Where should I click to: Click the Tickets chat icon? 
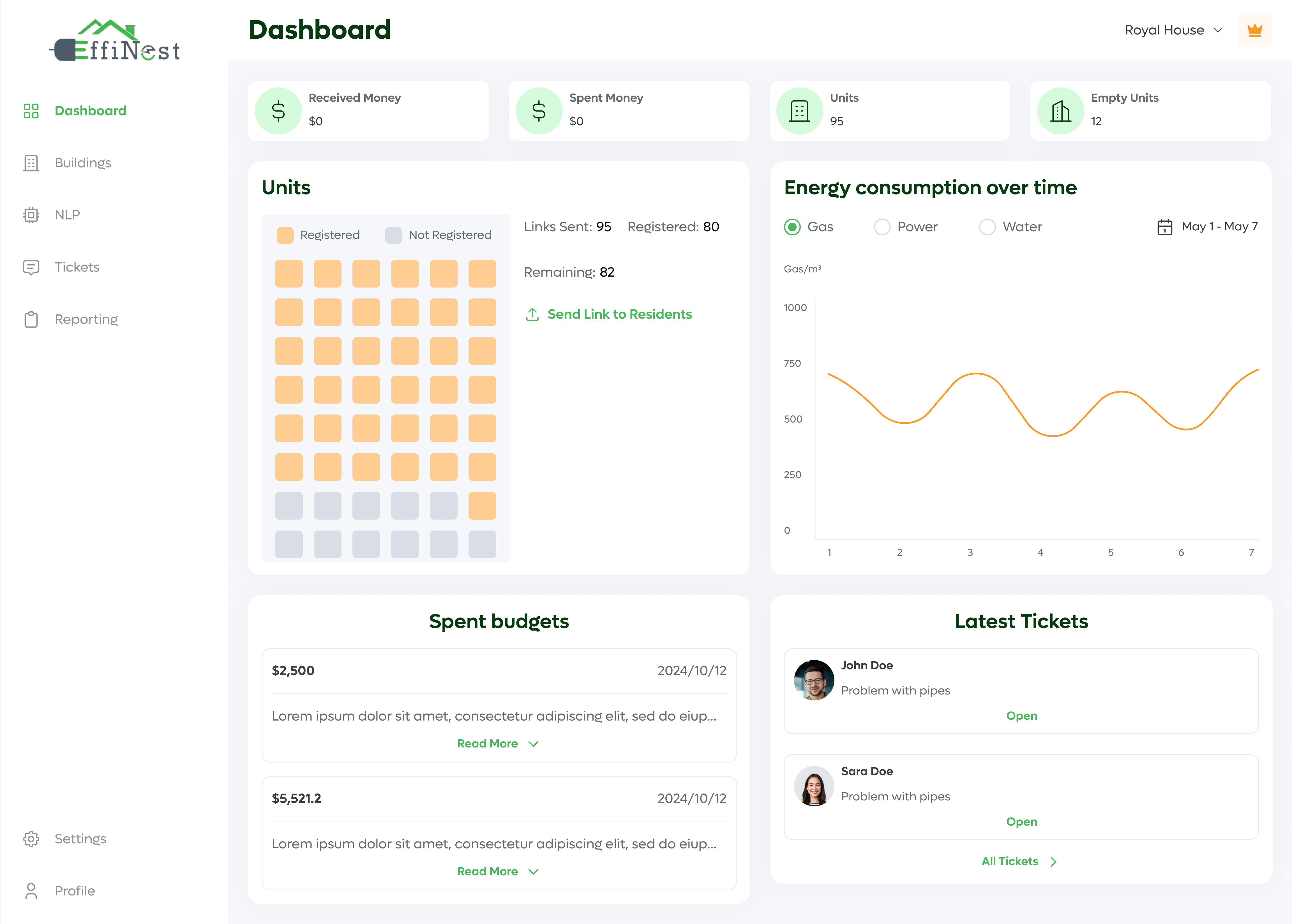[x=31, y=267]
